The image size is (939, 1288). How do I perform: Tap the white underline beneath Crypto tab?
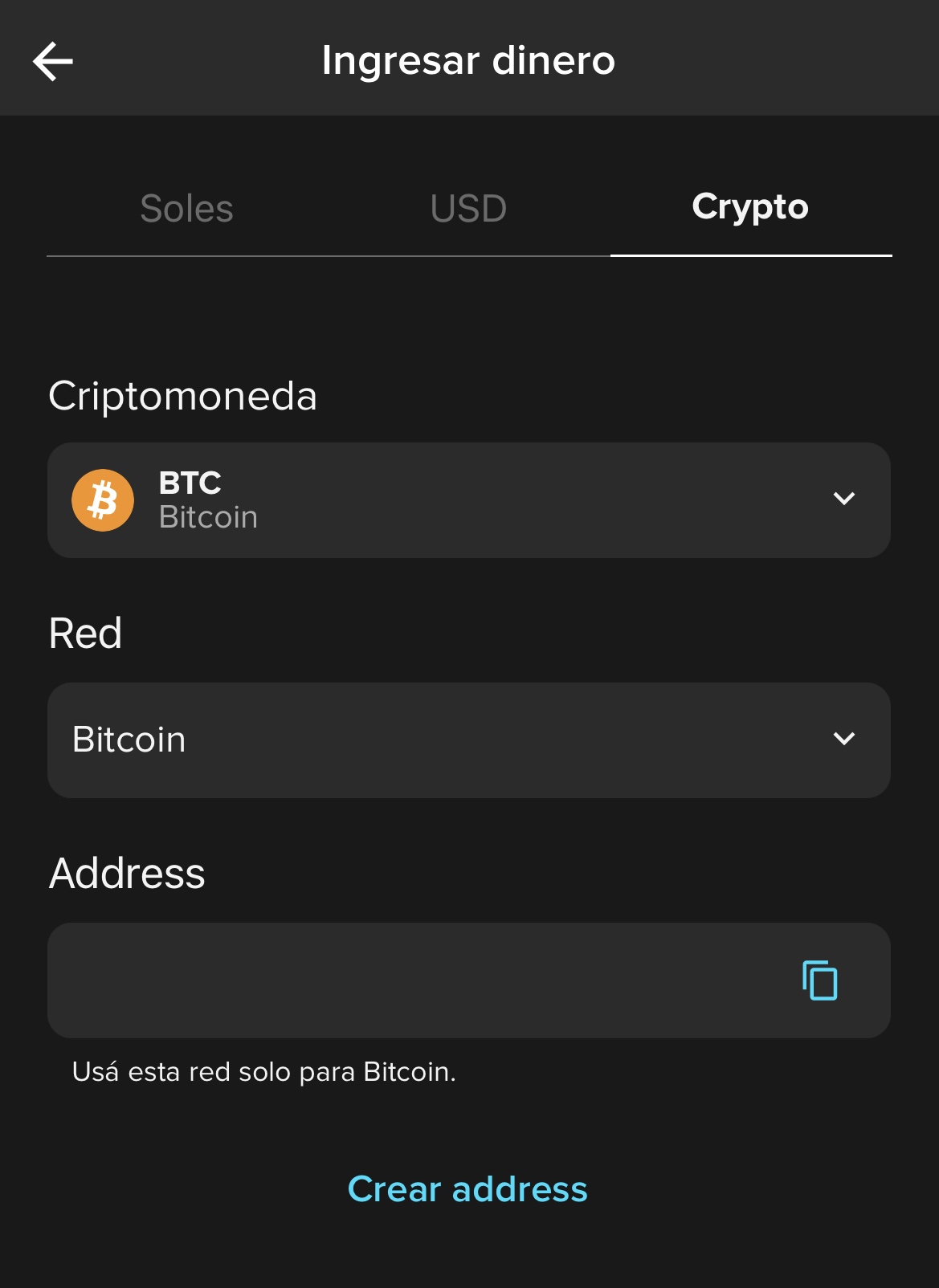coord(751,255)
